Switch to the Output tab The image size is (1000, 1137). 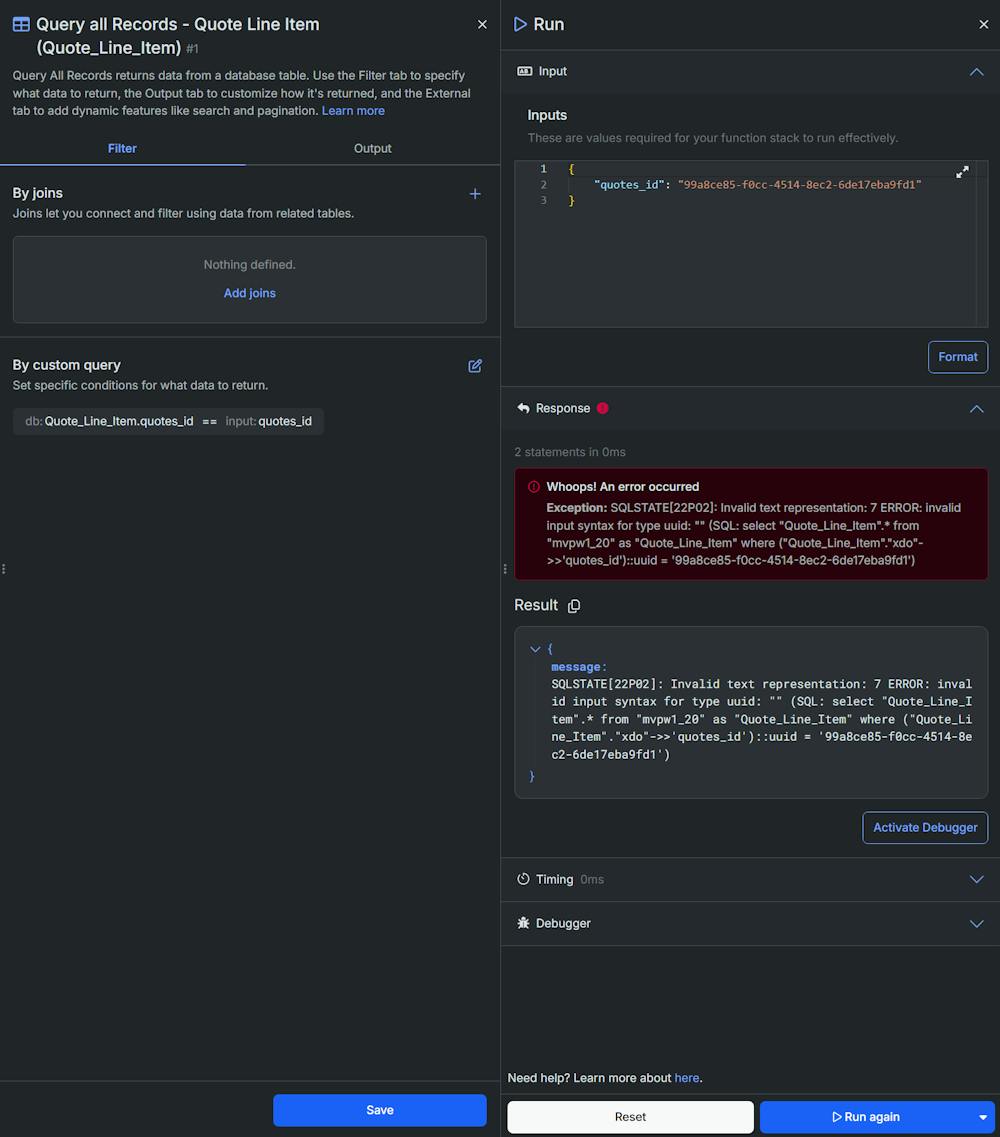pyautogui.click(x=373, y=148)
